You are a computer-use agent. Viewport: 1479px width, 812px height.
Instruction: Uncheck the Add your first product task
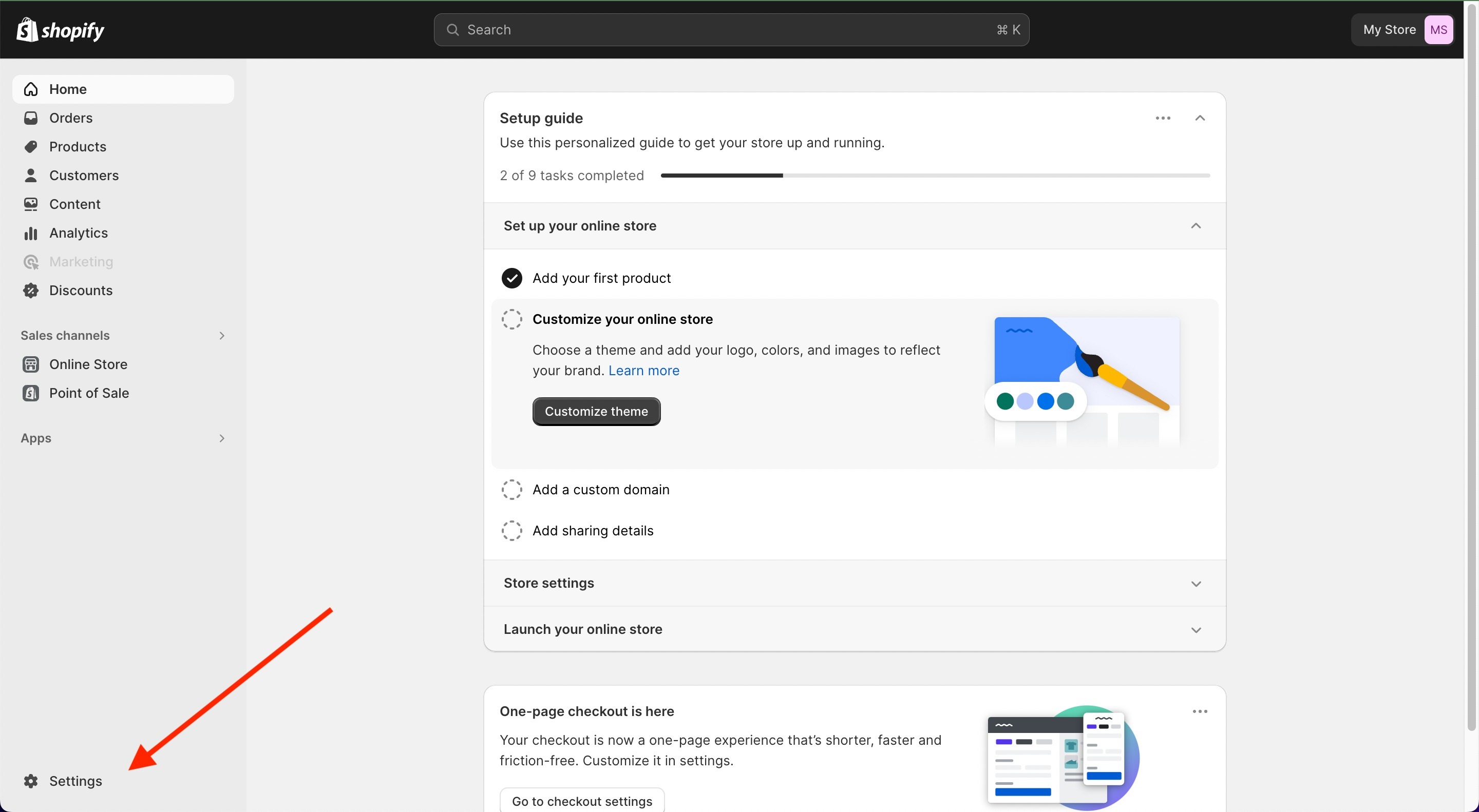511,278
